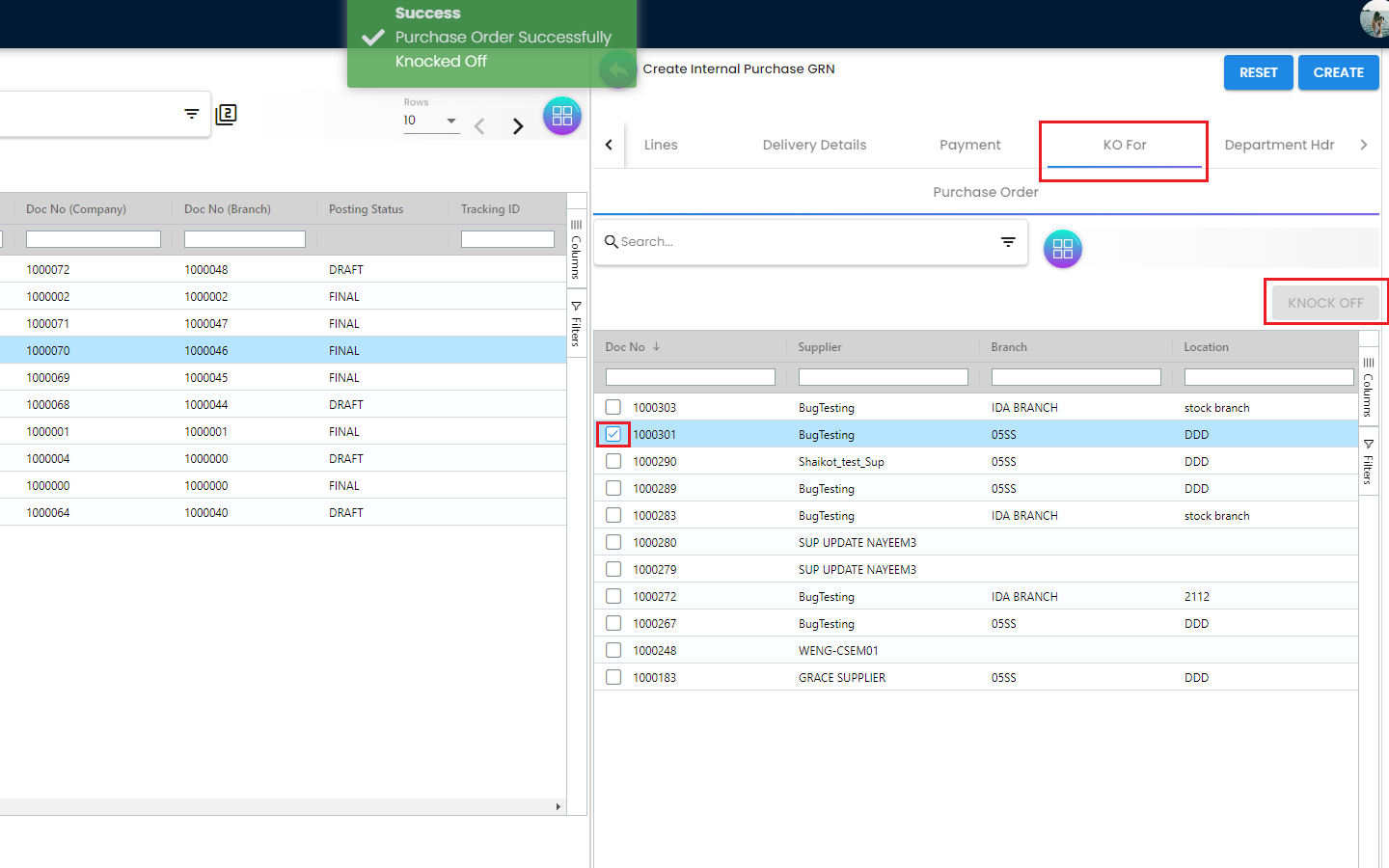Viewport: 1389px width, 868px height.
Task: Click the horizontal scrollbar right arrow in left grid
Action: (558, 807)
